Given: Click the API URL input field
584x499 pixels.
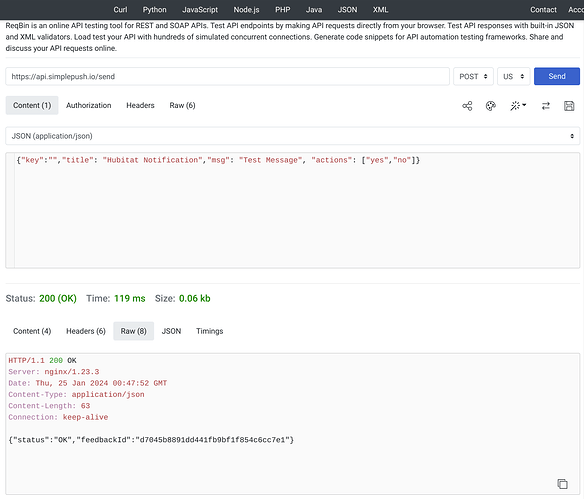Looking at the screenshot, I should pos(227,76).
